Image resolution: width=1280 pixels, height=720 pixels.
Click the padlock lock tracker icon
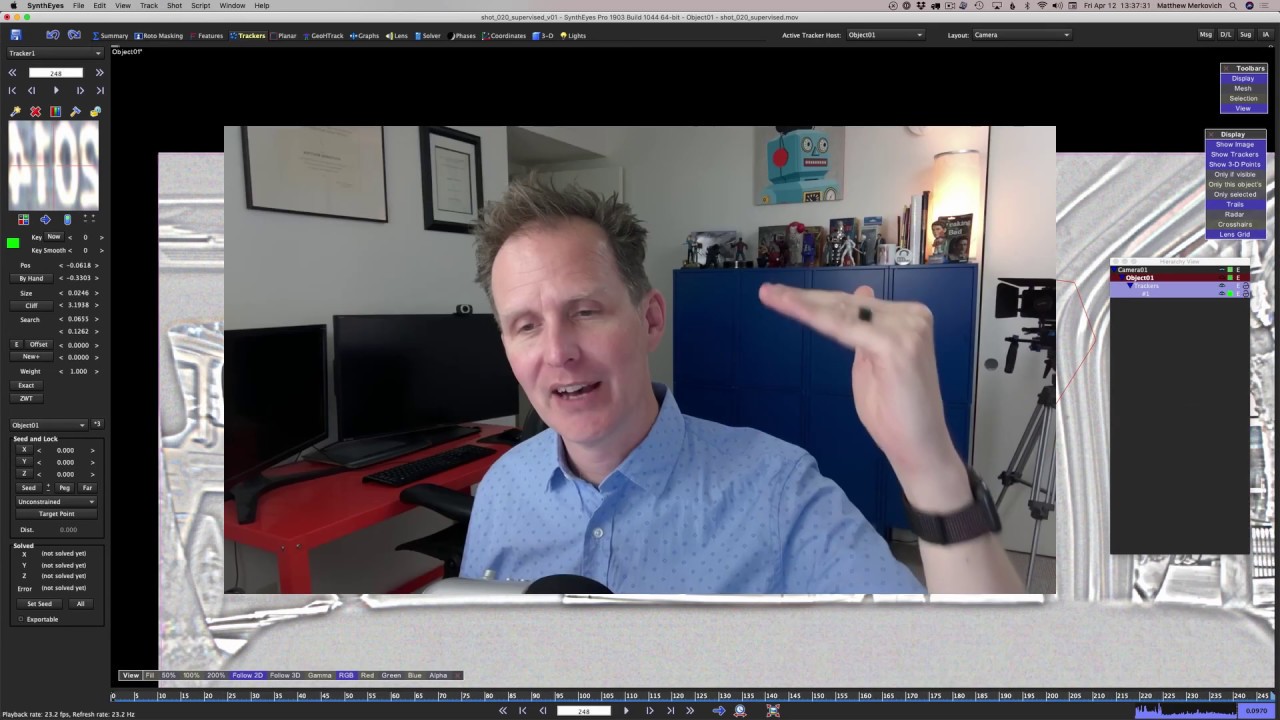click(x=95, y=111)
